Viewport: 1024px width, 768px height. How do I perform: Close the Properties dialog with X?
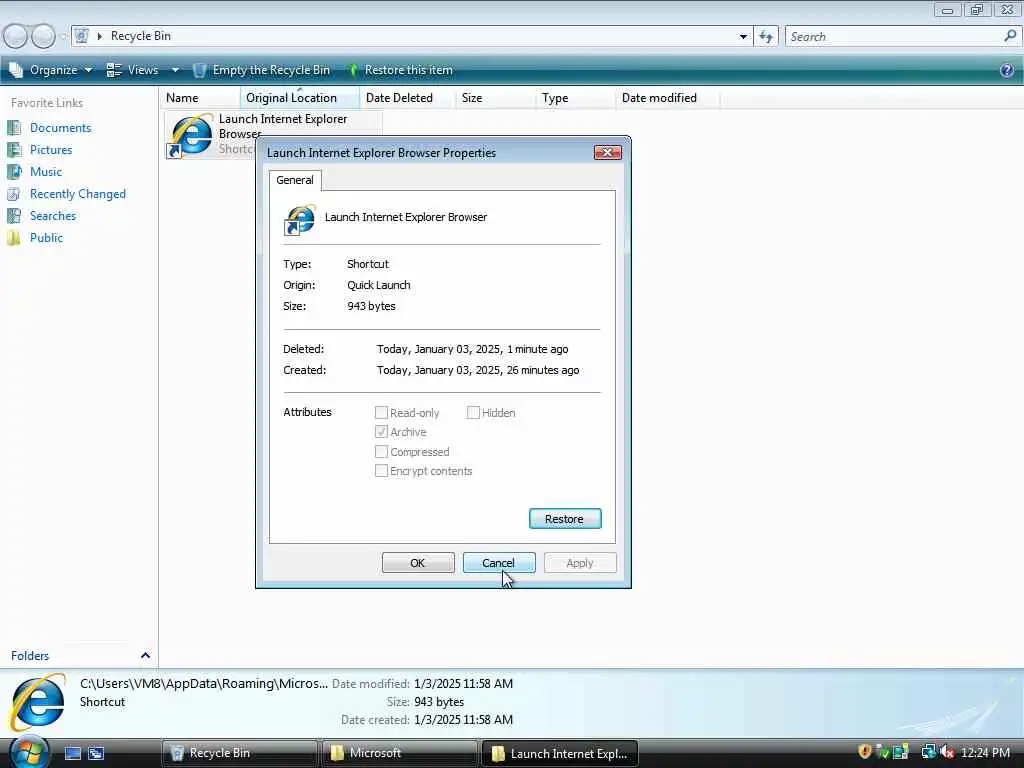point(607,152)
